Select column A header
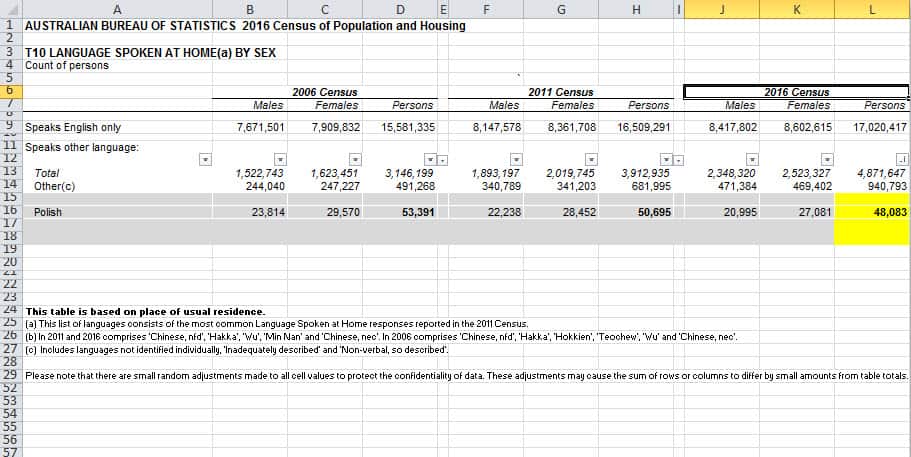 coord(117,9)
